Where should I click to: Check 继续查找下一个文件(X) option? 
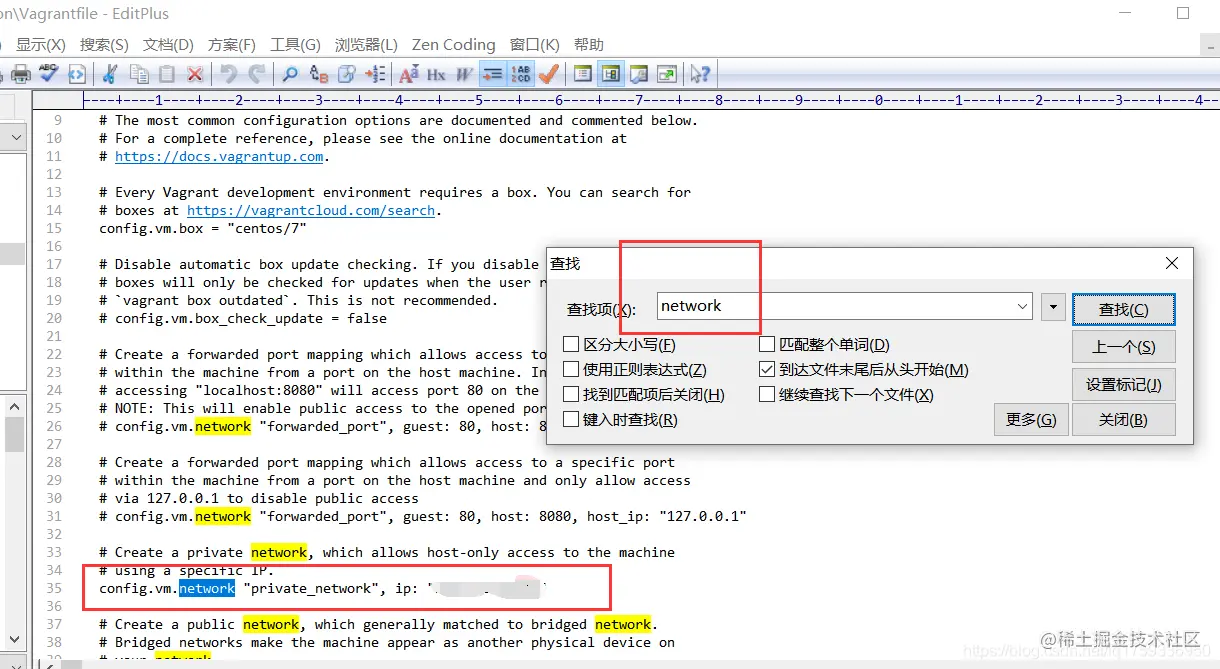click(767, 395)
